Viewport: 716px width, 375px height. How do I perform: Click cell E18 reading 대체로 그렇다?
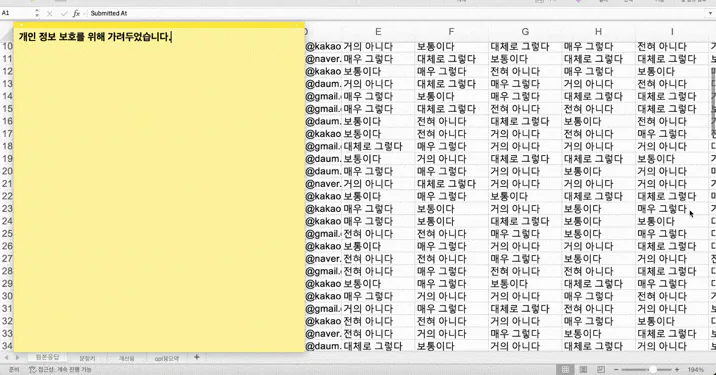click(x=379, y=146)
